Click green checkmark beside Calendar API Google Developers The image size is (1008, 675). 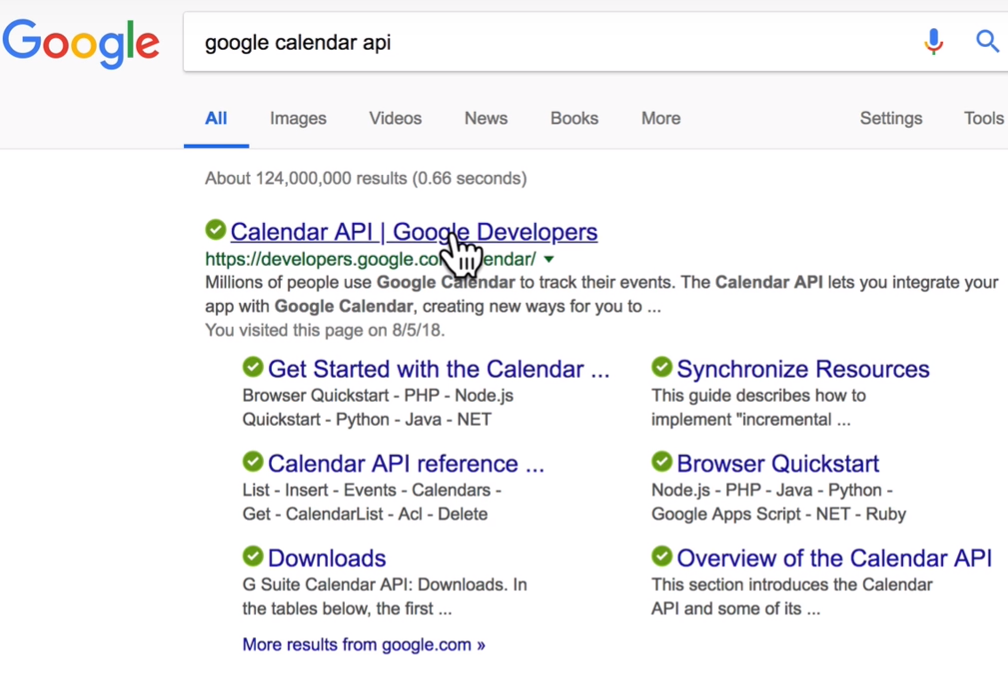[215, 230]
